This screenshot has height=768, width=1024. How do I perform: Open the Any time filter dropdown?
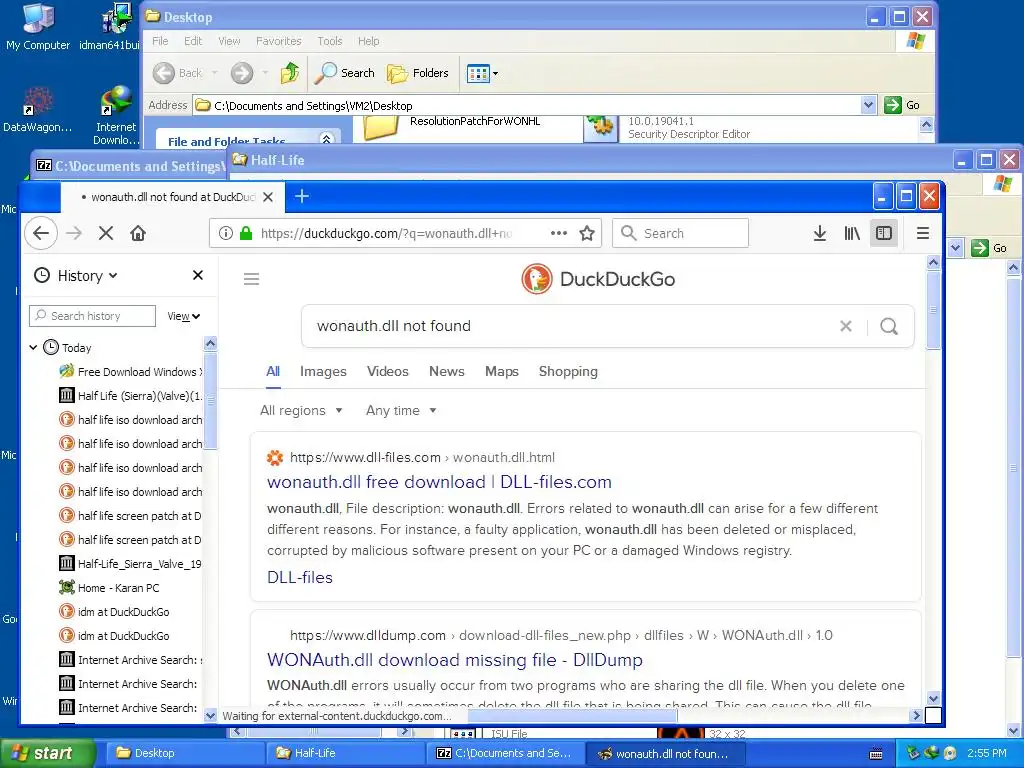pyautogui.click(x=401, y=410)
